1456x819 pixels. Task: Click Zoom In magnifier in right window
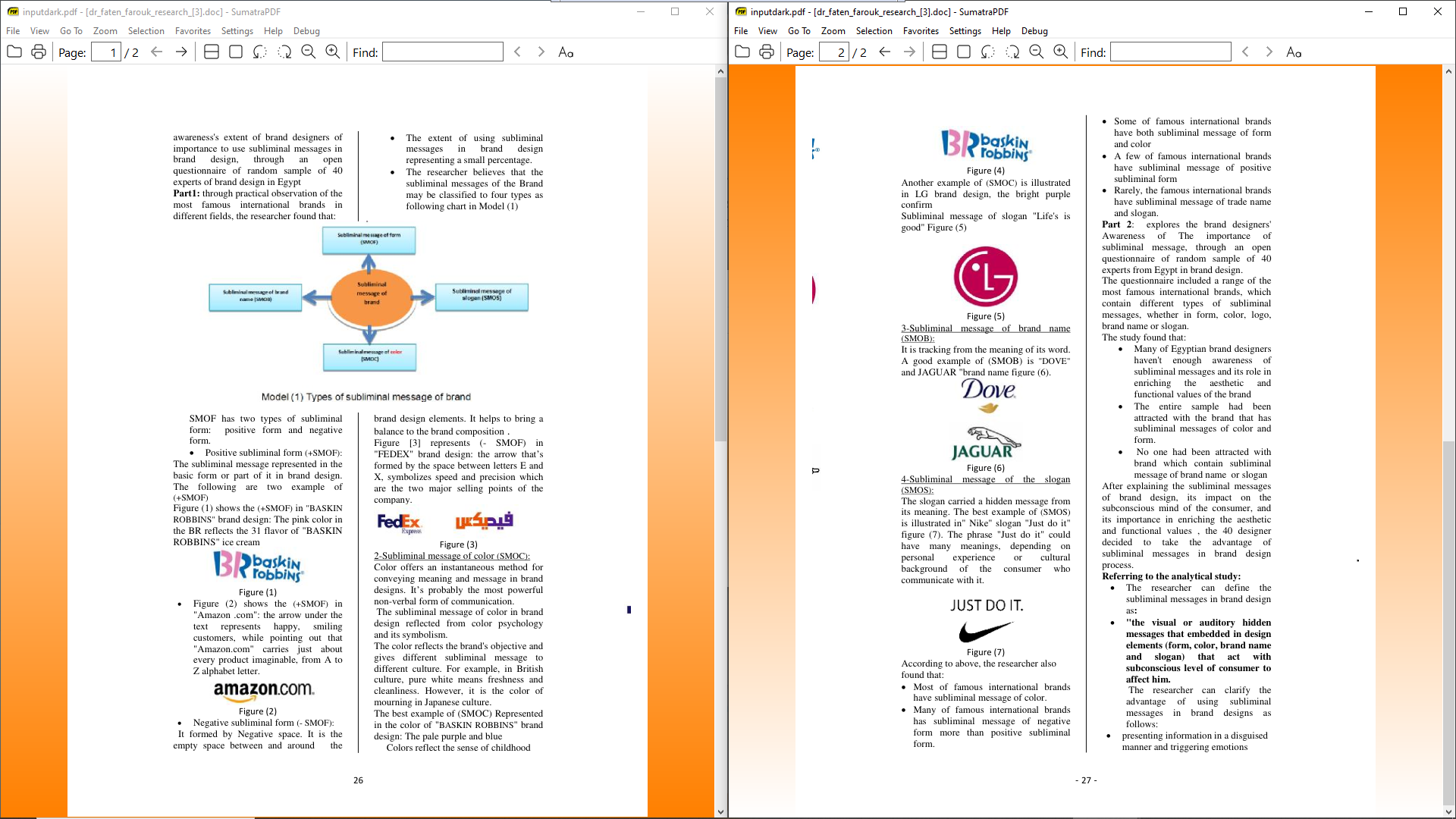coord(1061,52)
